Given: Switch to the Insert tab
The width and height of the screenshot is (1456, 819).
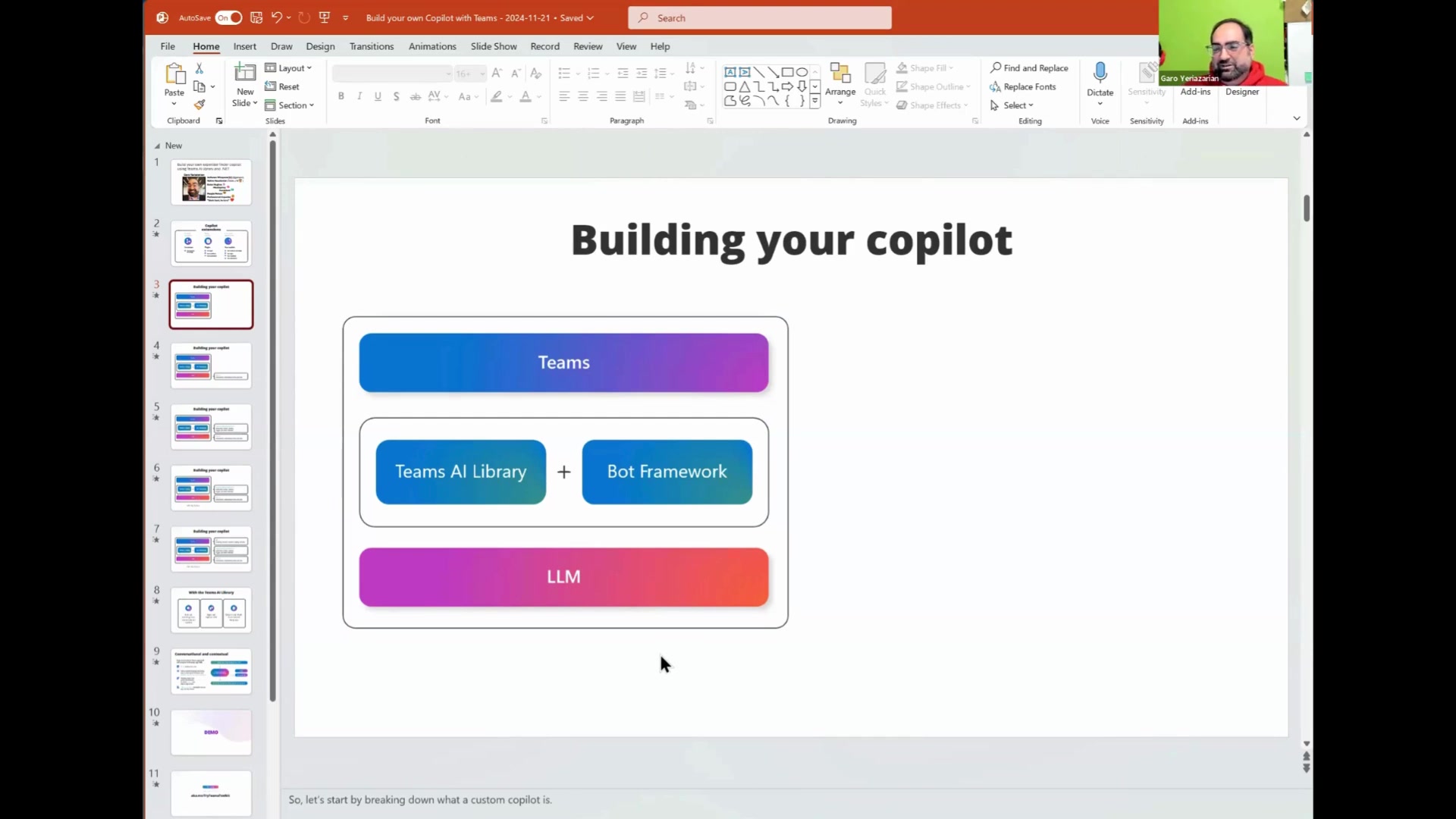Looking at the screenshot, I should (244, 46).
